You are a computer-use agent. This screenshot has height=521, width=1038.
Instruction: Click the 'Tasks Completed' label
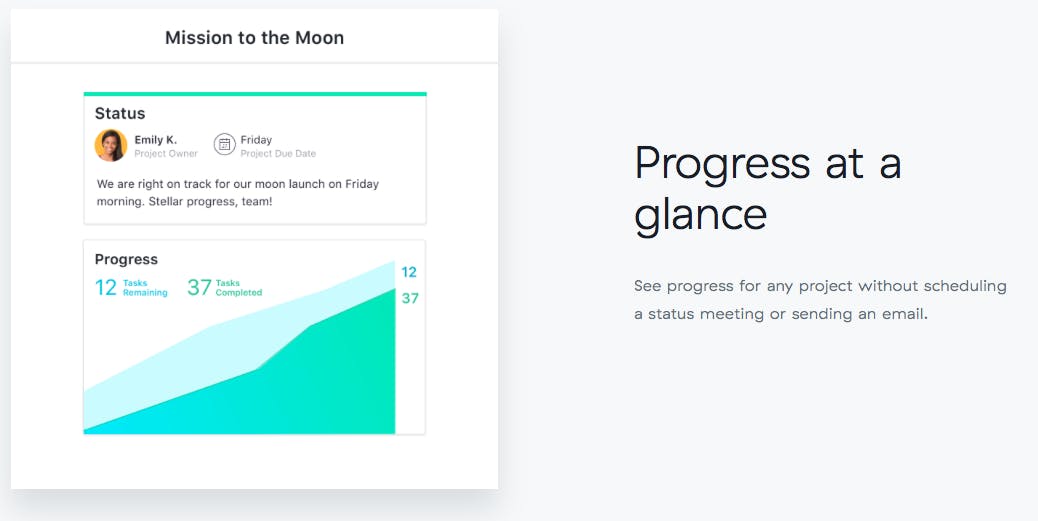(x=239, y=288)
